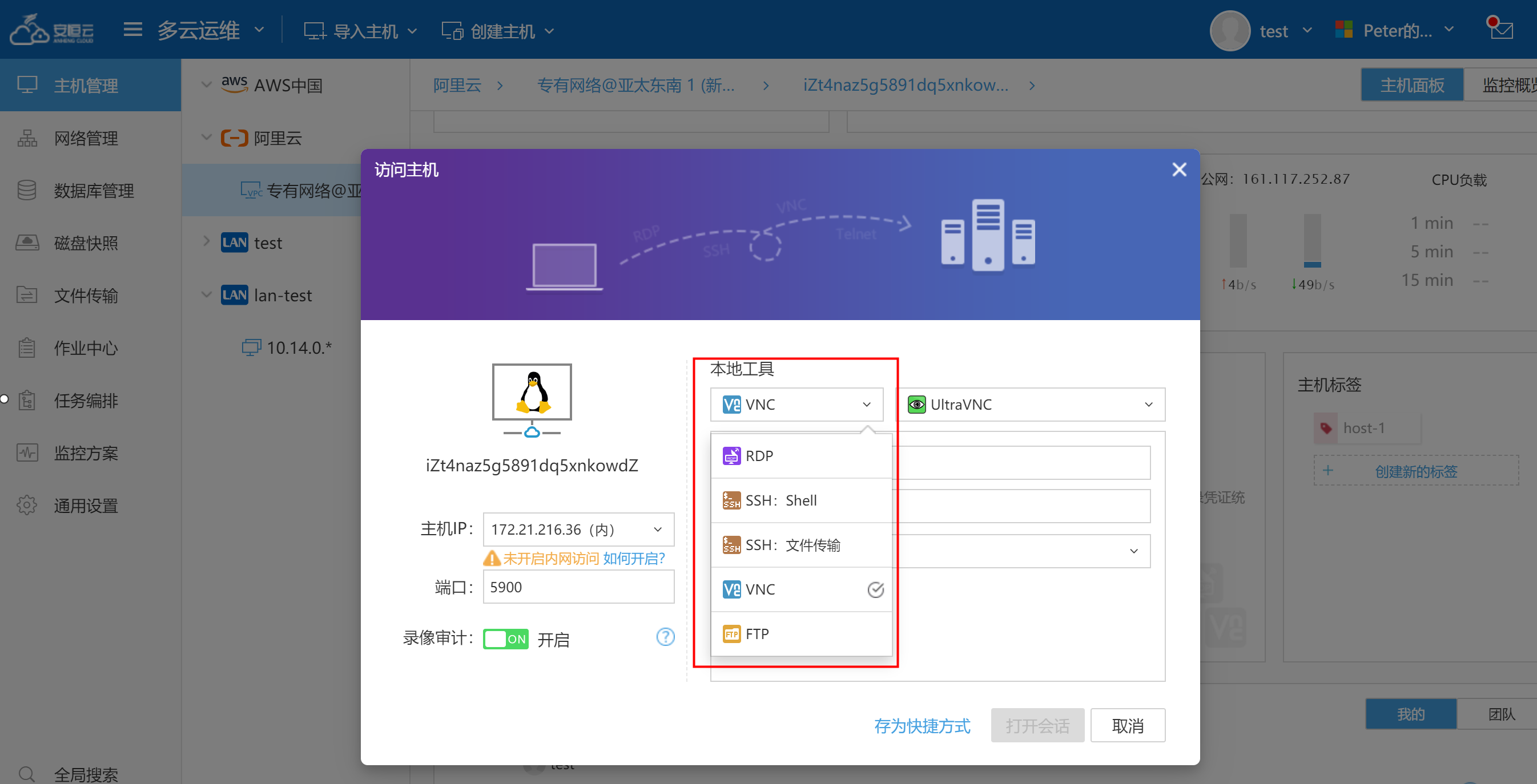
Task: Open the UltraVNC tool dropdown
Action: coord(1031,405)
